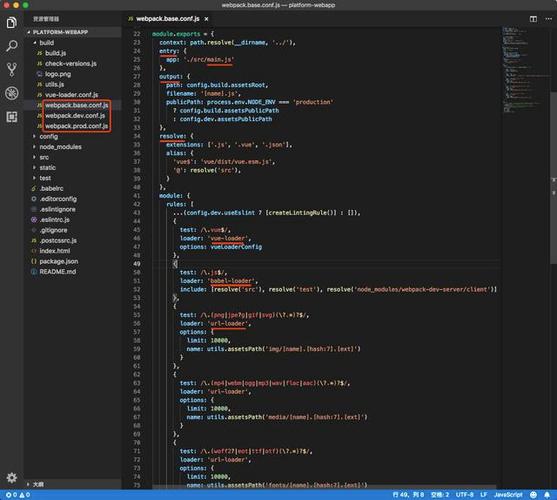Open the .gitignore file
Screen dimensions: 557x500
pos(73,230)
